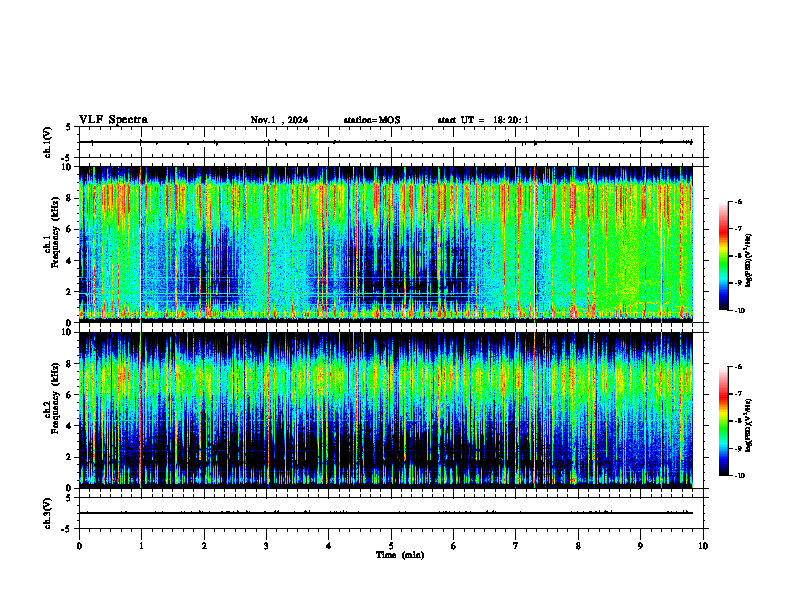Click the ch.1 frequency axis "4" tick label
This screenshot has height=612, width=792.
70,261
